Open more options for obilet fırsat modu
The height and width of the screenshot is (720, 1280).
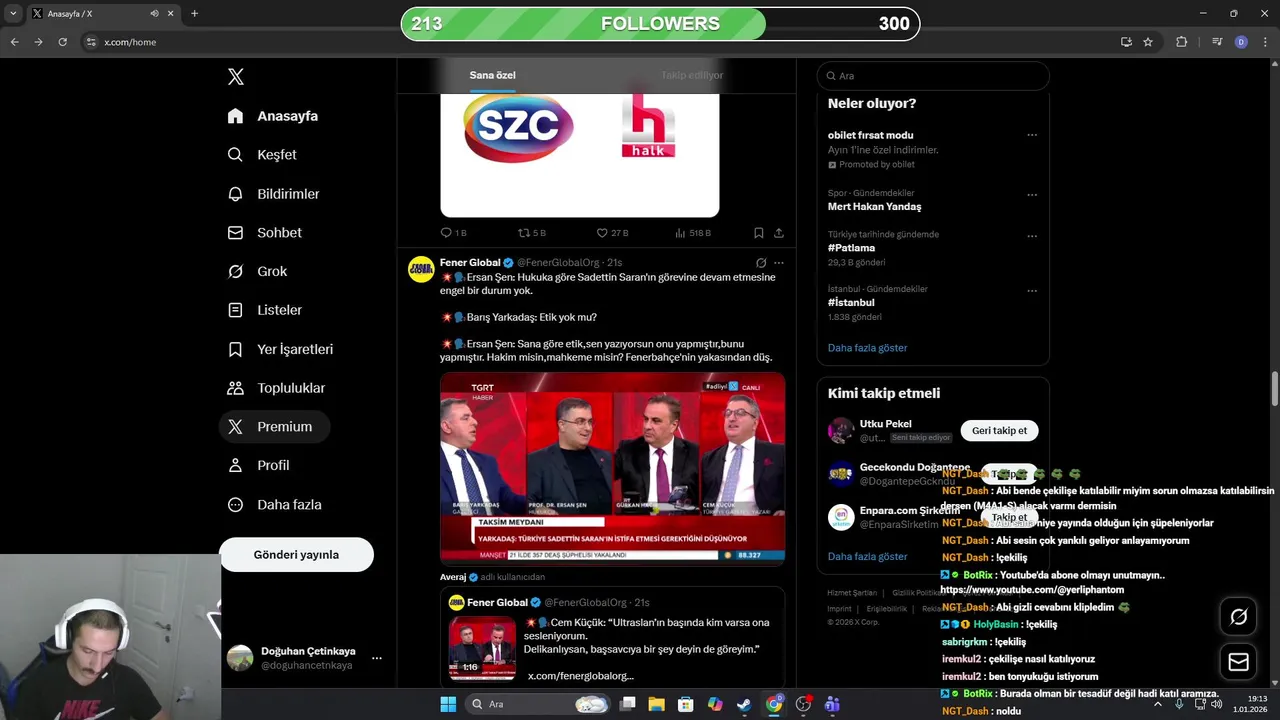[1032, 135]
